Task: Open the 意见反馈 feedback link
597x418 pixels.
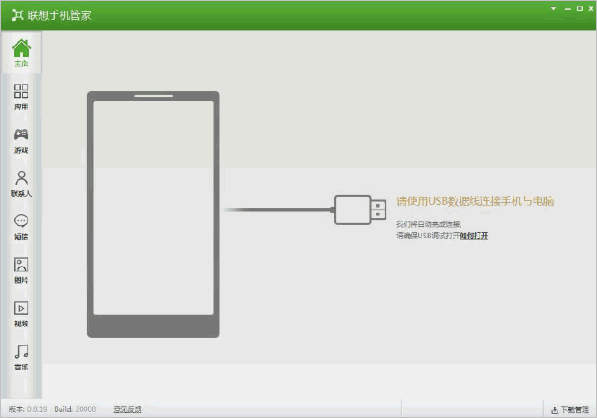Action: (127, 409)
